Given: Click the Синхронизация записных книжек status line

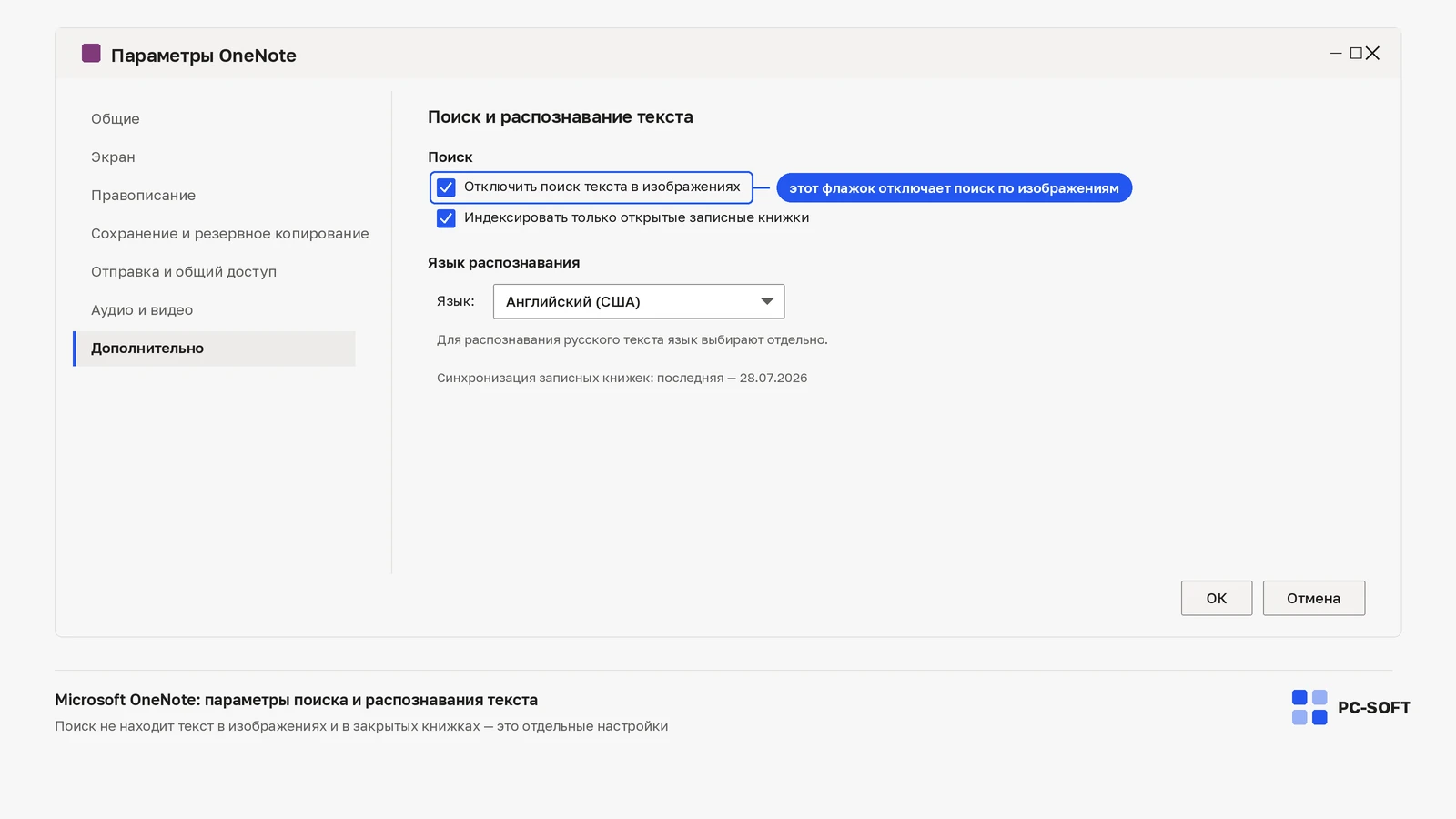Looking at the screenshot, I should (622, 379).
